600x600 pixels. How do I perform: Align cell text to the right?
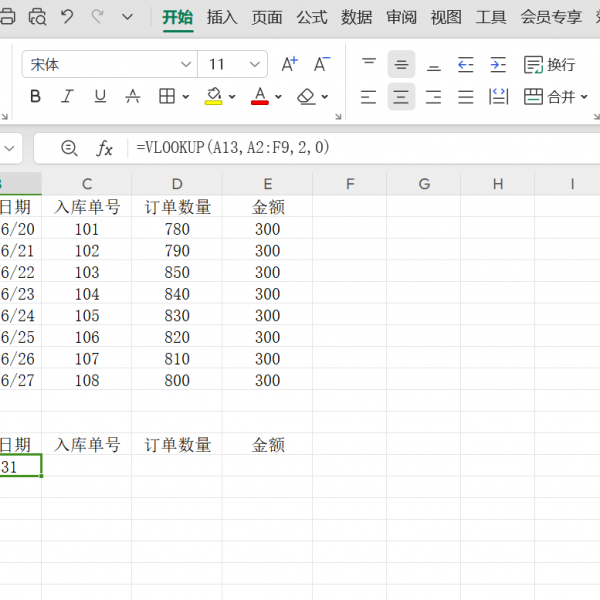433,97
